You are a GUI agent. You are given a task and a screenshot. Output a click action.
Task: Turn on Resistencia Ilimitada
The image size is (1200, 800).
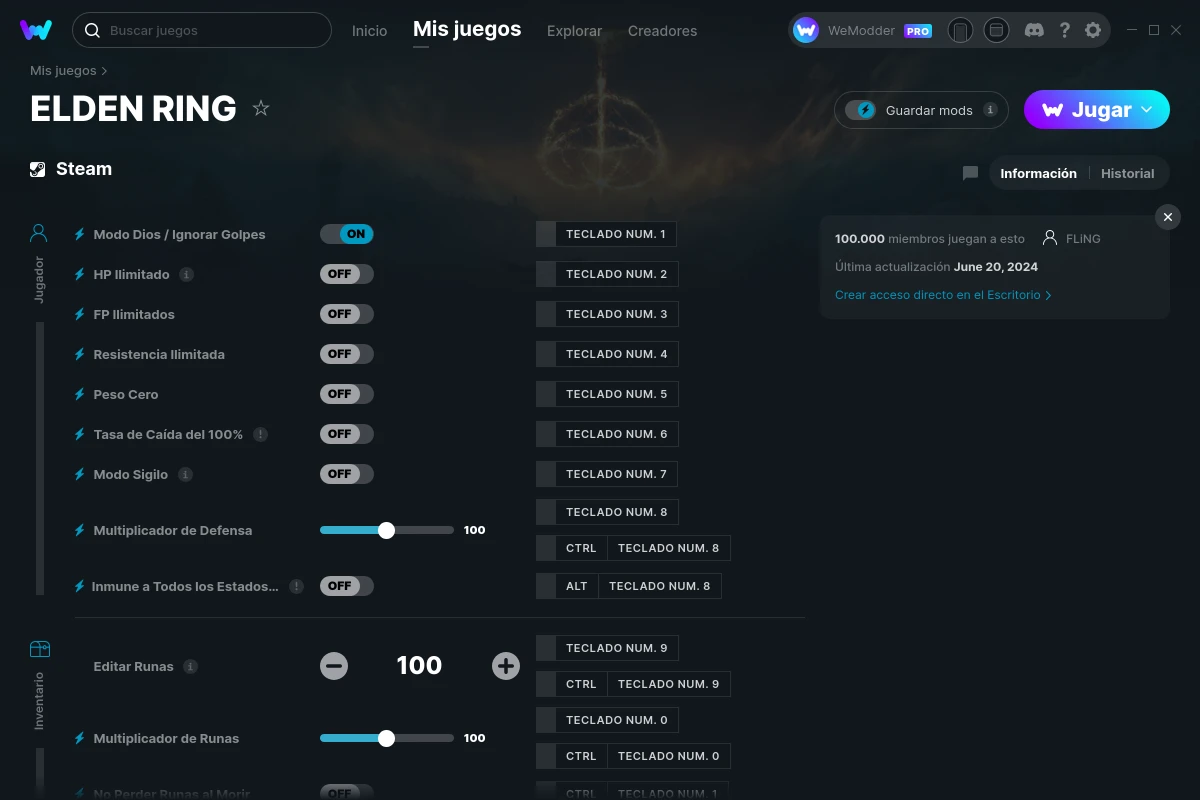pos(347,353)
